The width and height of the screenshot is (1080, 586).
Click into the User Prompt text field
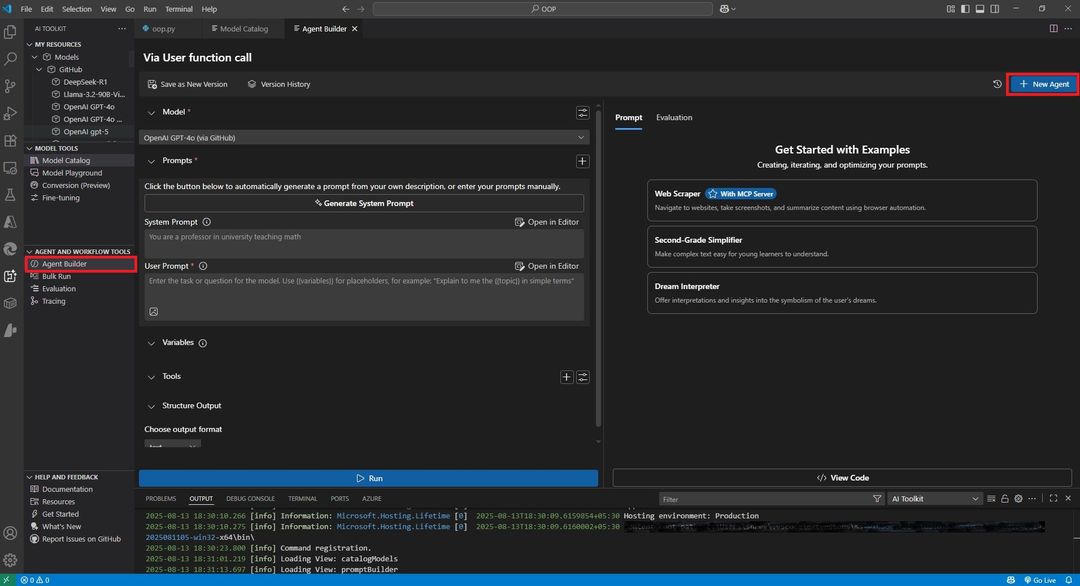(364, 297)
